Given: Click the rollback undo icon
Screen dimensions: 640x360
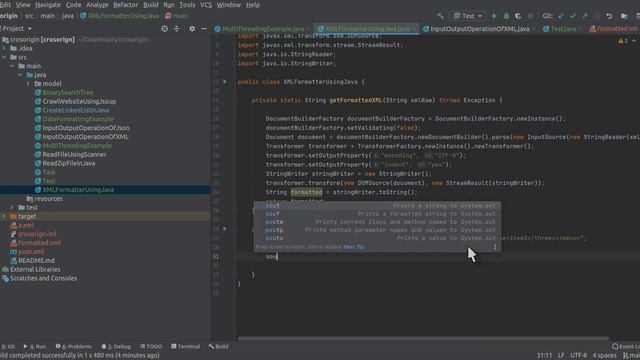Looking at the screenshot, I should pos(609,16).
